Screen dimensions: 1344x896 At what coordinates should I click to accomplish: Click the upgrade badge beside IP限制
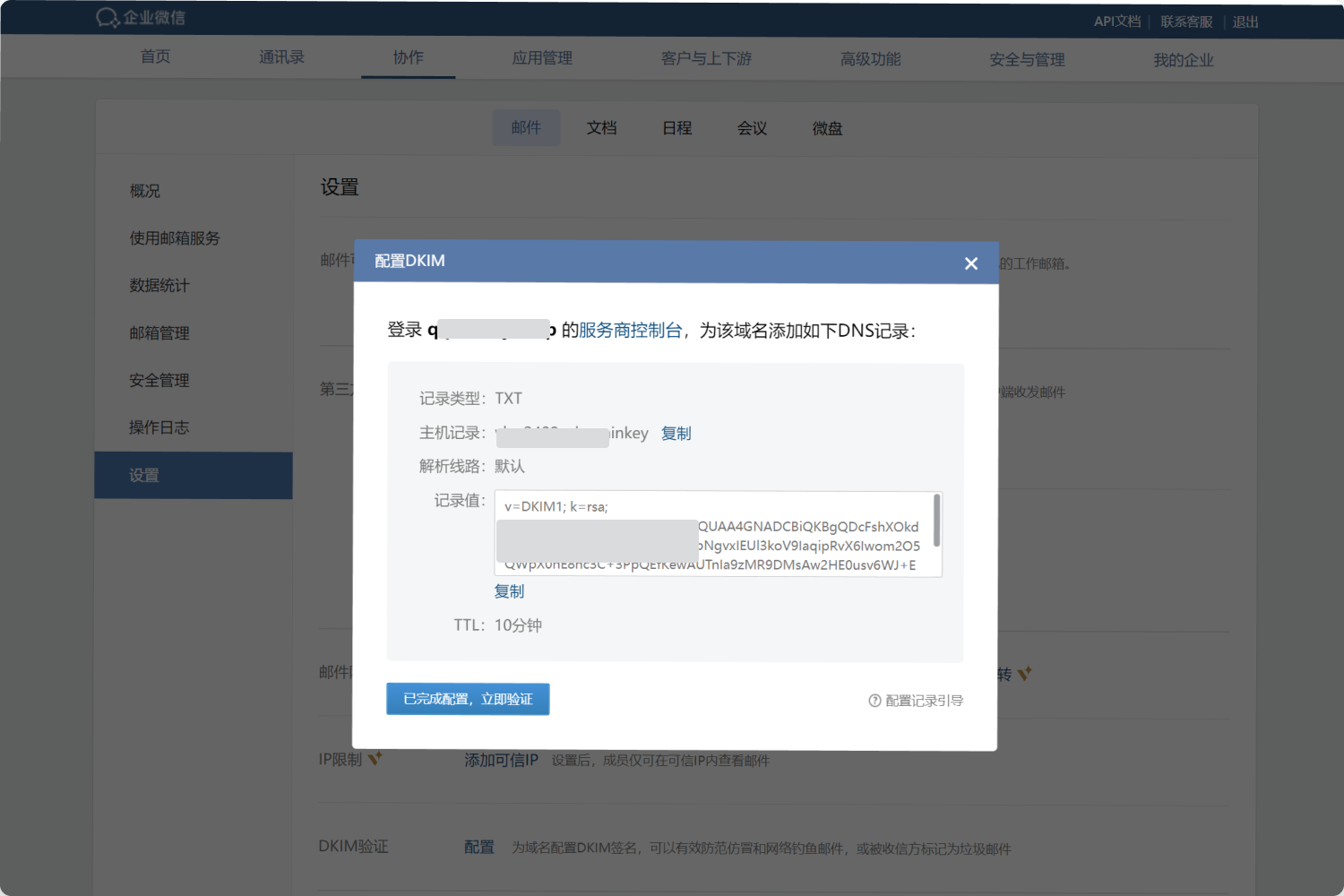[x=376, y=755]
